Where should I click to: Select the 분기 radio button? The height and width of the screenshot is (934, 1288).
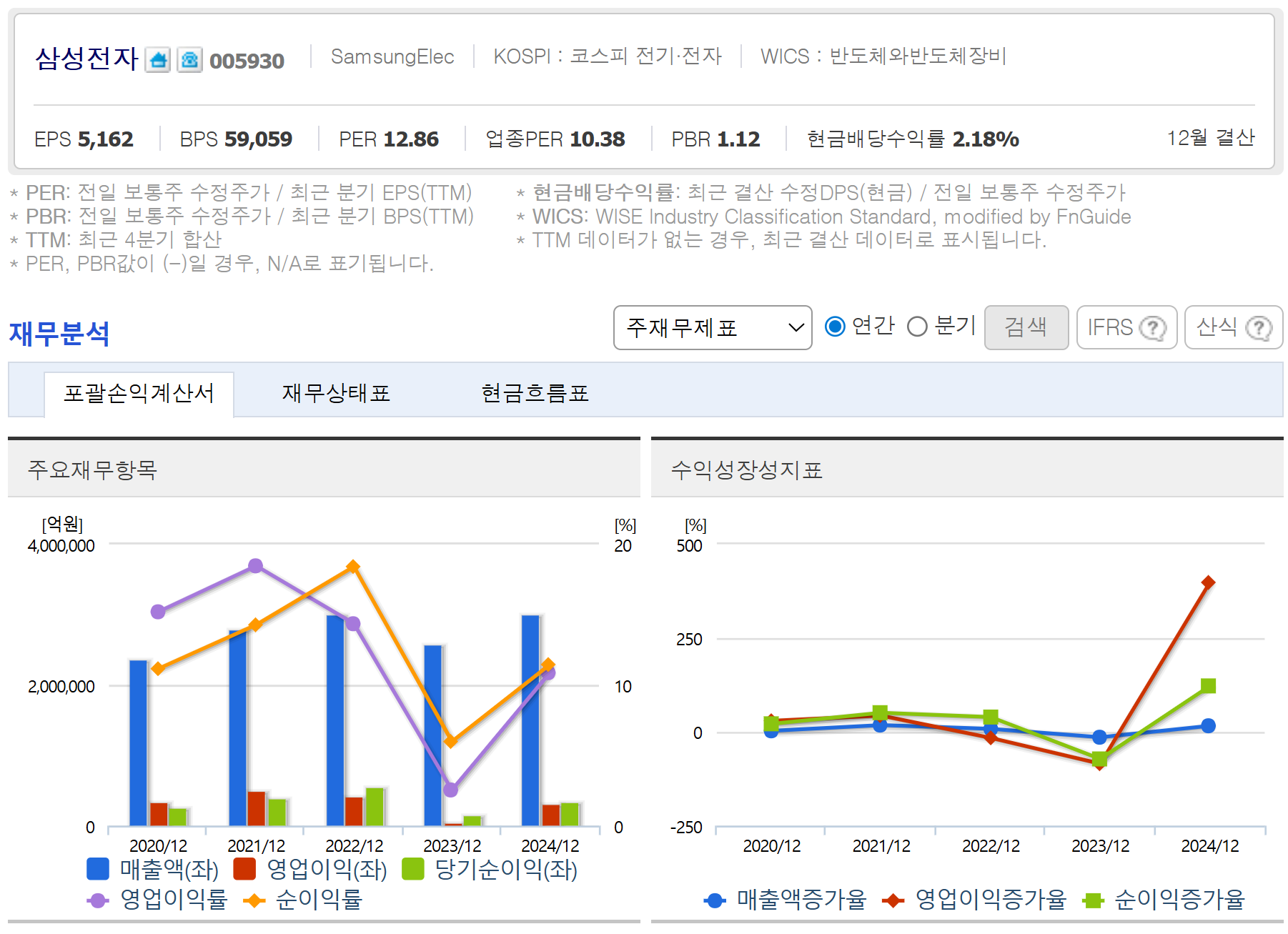917,327
